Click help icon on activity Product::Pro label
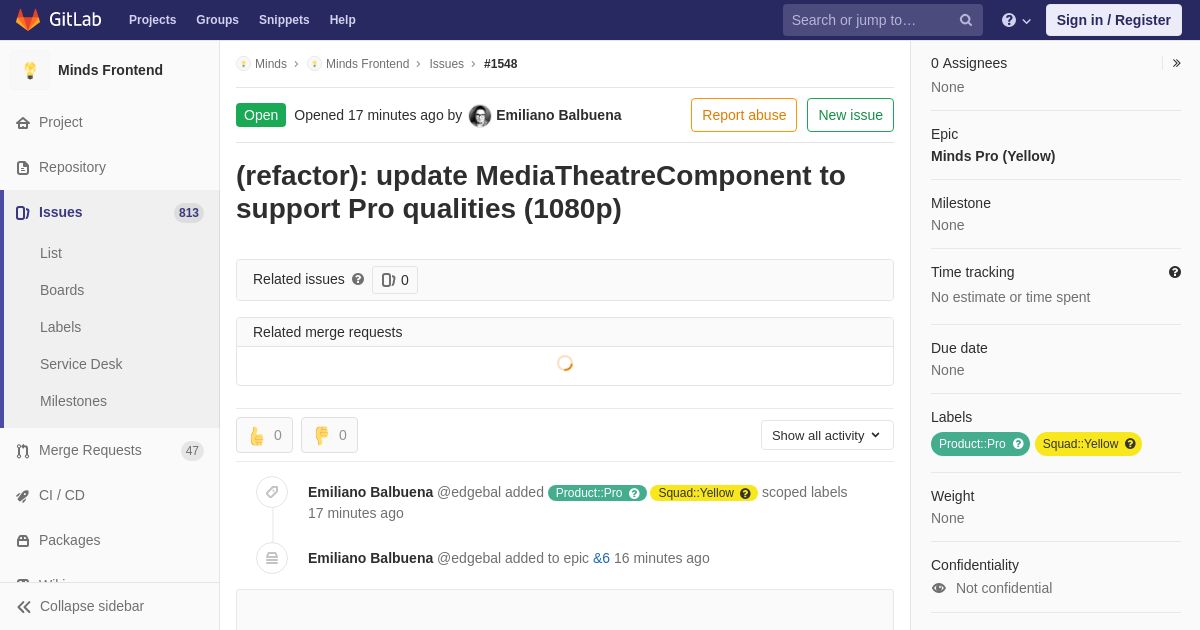This screenshot has height=630, width=1200. pos(634,493)
